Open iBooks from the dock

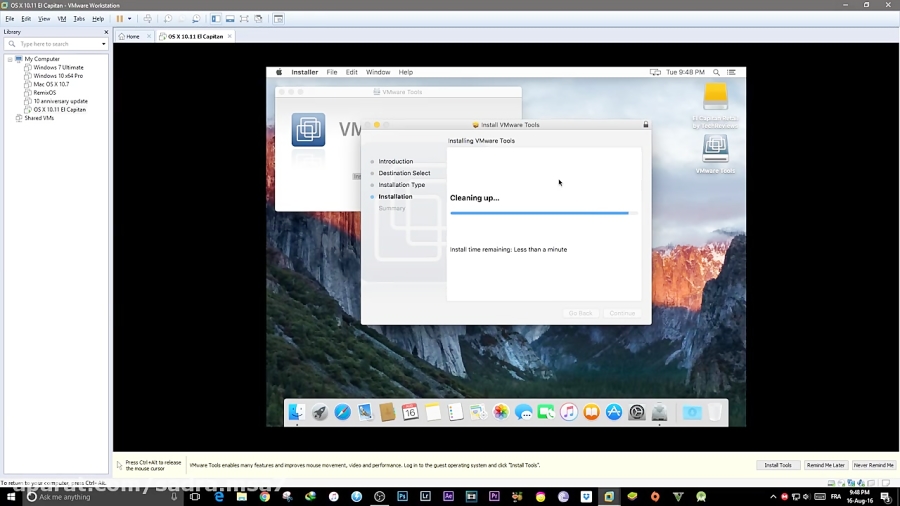pos(591,412)
